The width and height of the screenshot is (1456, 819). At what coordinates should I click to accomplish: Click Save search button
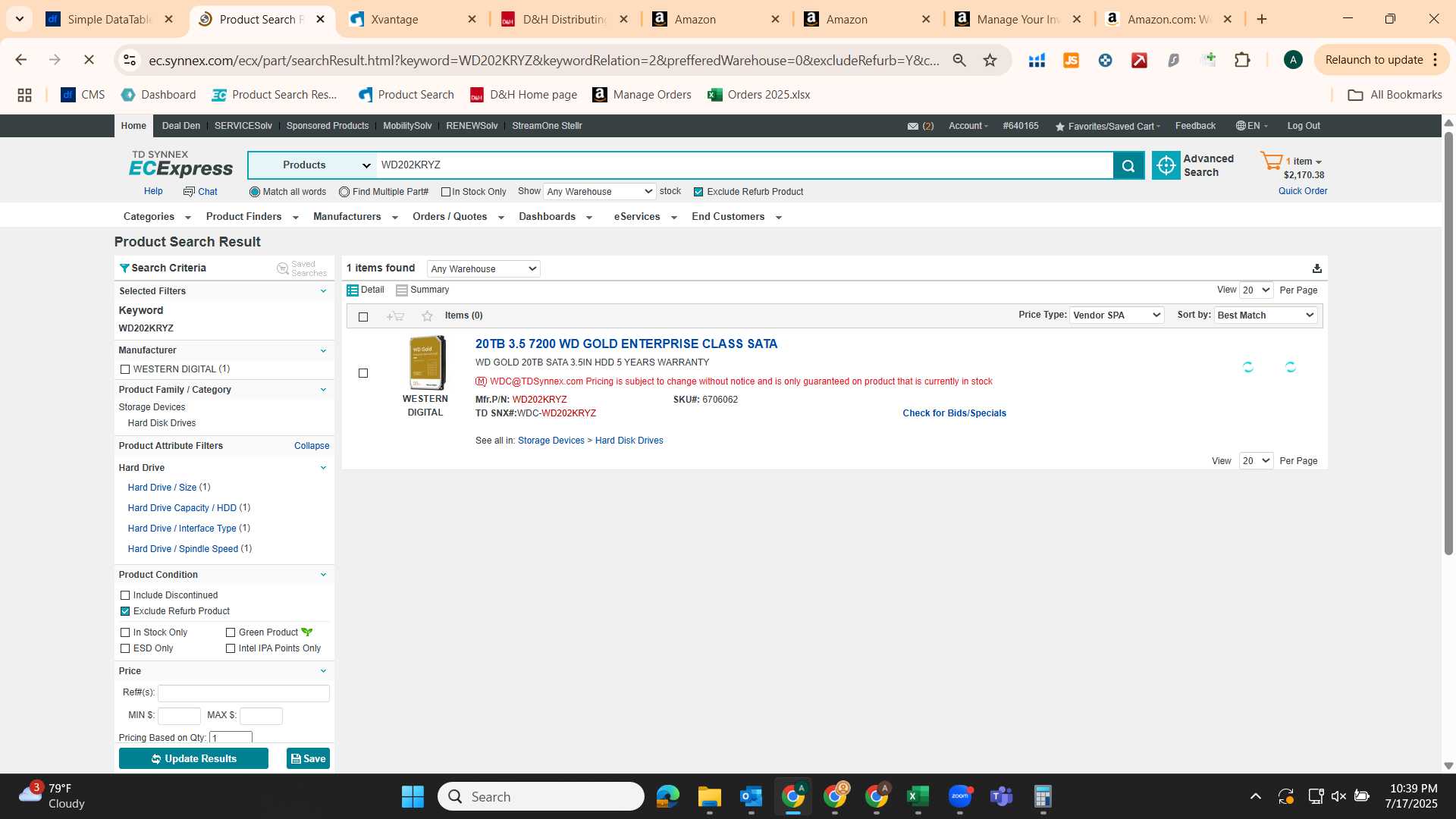[308, 758]
